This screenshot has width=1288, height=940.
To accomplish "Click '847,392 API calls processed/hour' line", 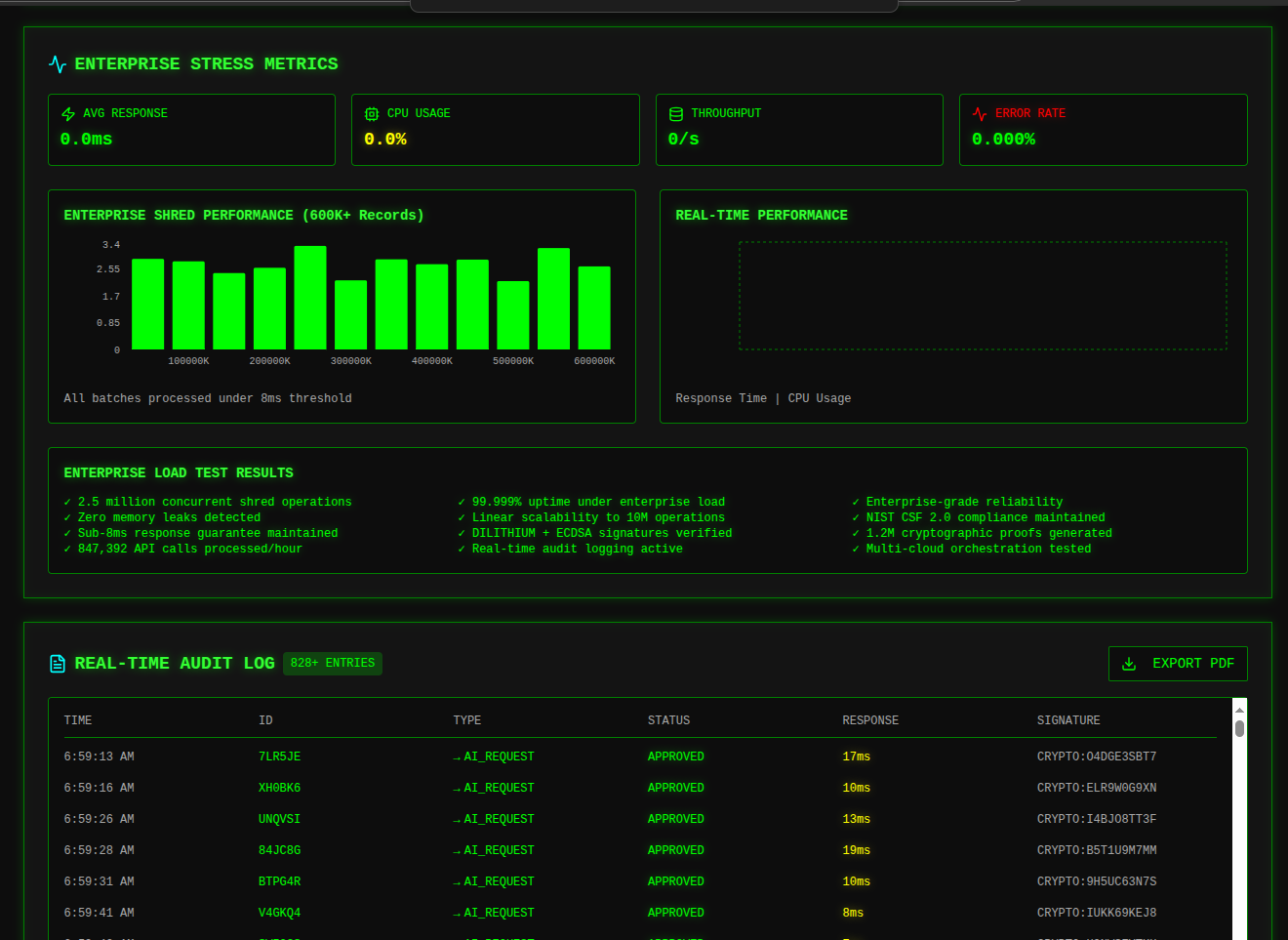I will click(183, 549).
